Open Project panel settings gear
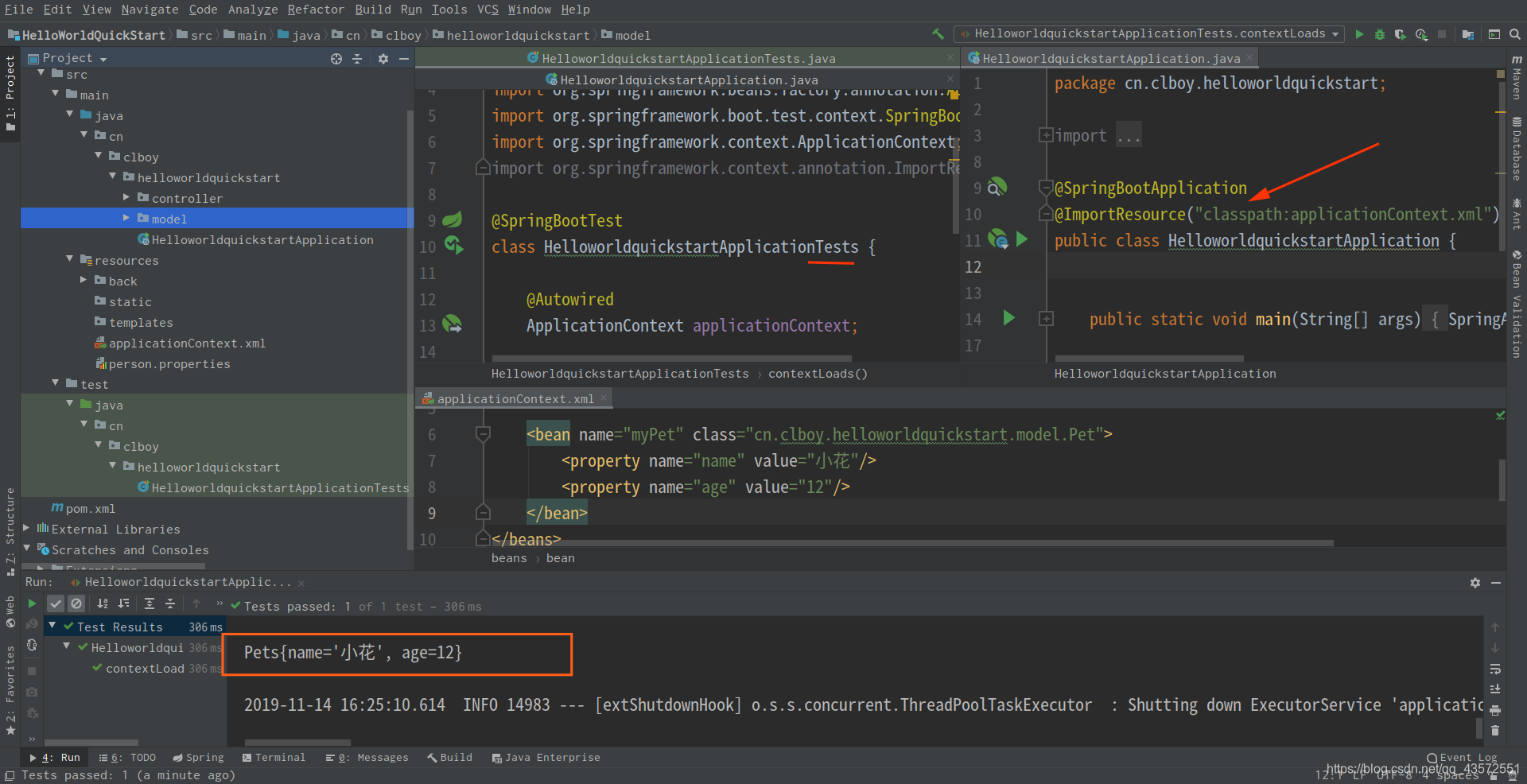This screenshot has width=1527, height=784. coord(383,59)
